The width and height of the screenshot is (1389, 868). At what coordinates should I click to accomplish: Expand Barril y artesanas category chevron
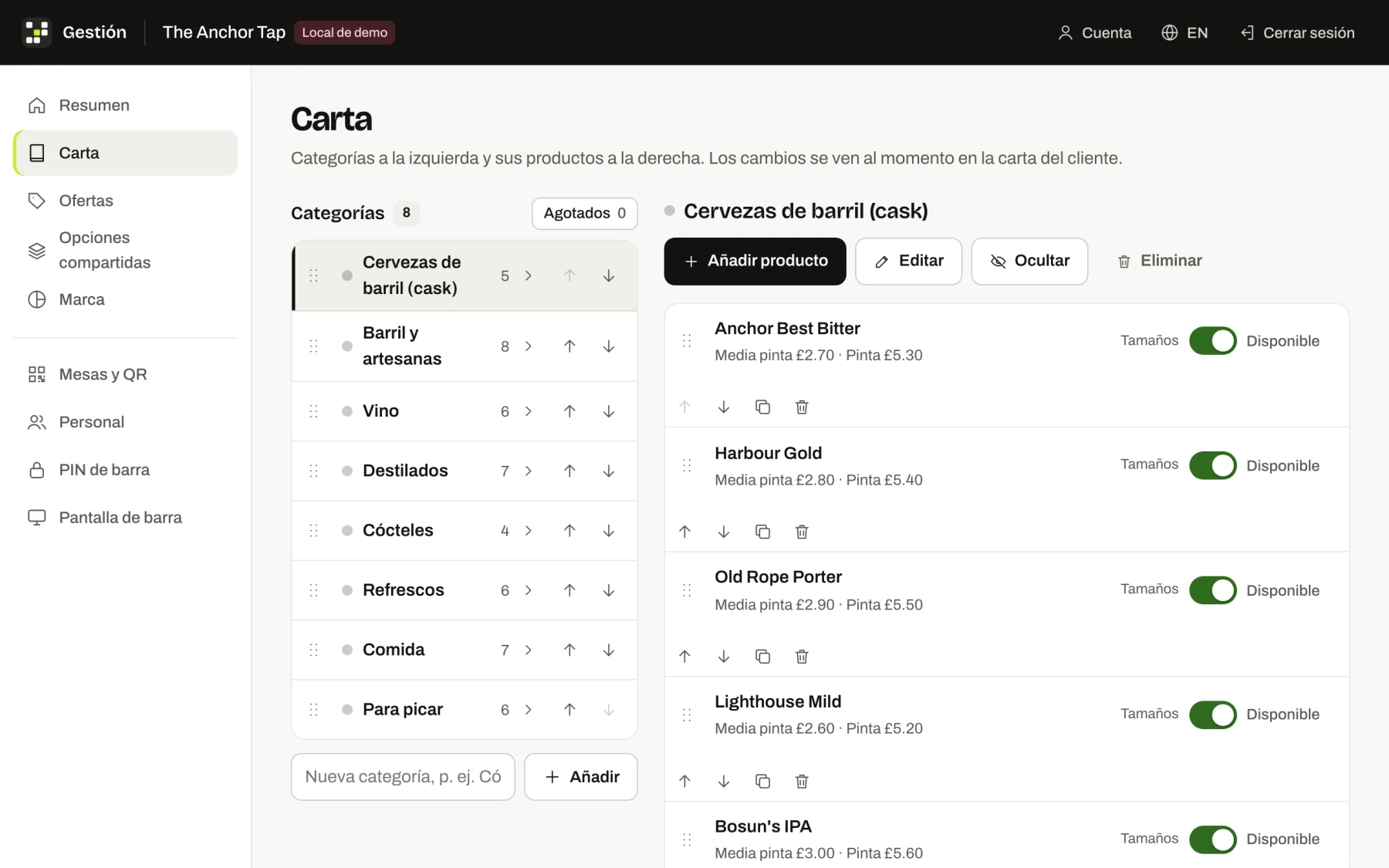(529, 346)
